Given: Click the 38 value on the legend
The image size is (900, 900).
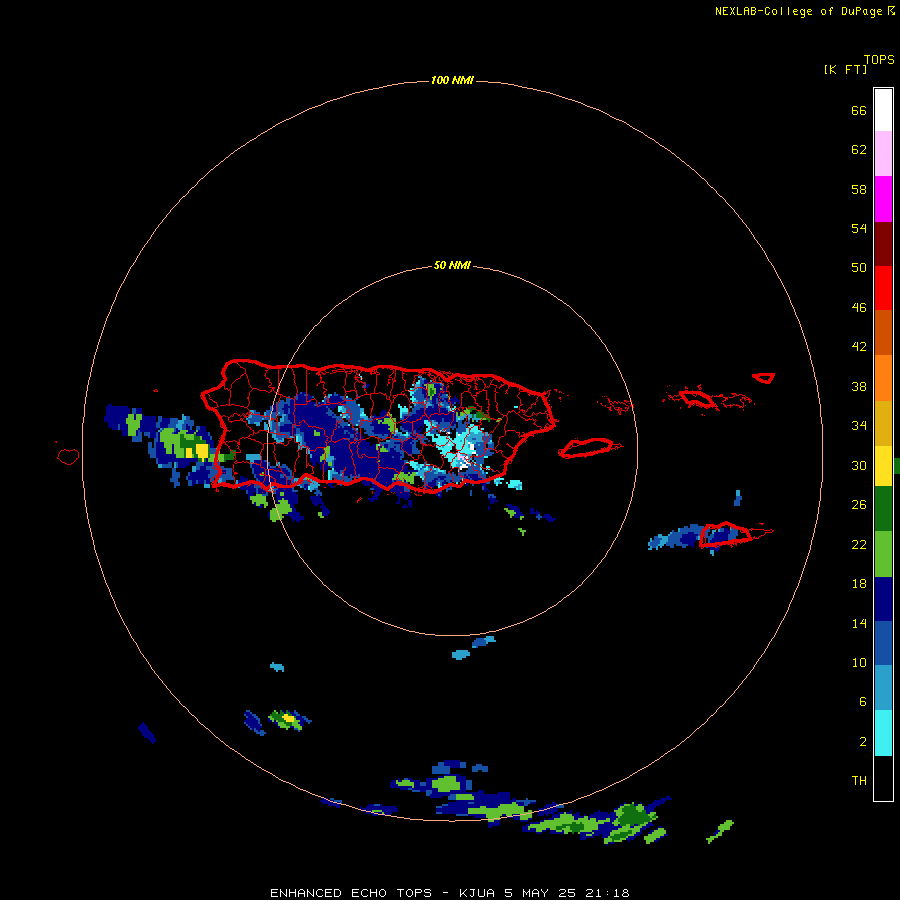Looking at the screenshot, I should coord(859,387).
